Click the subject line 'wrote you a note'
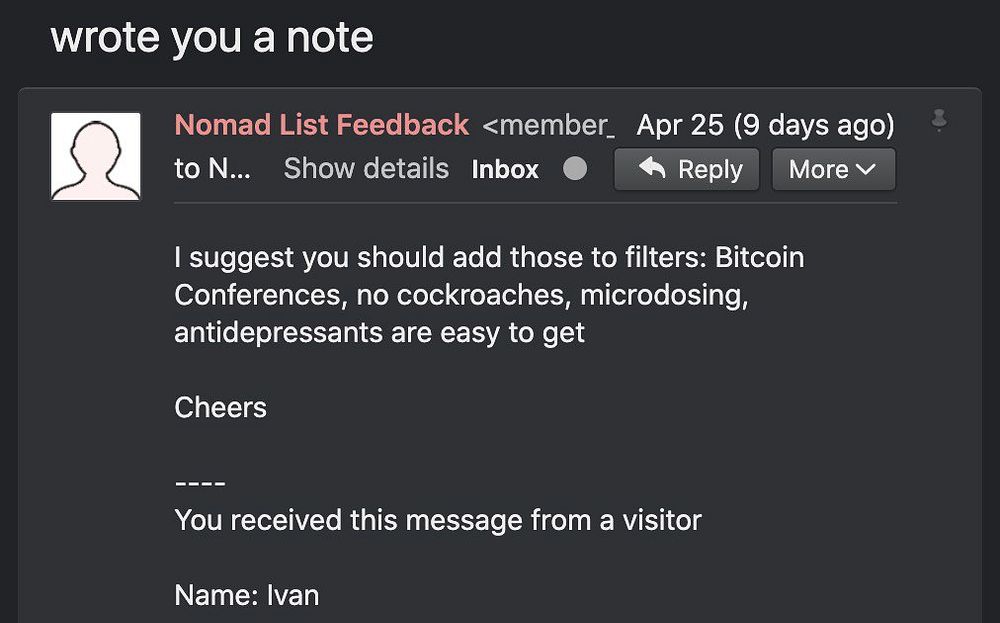Viewport: 1000px width, 623px height. (x=212, y=38)
